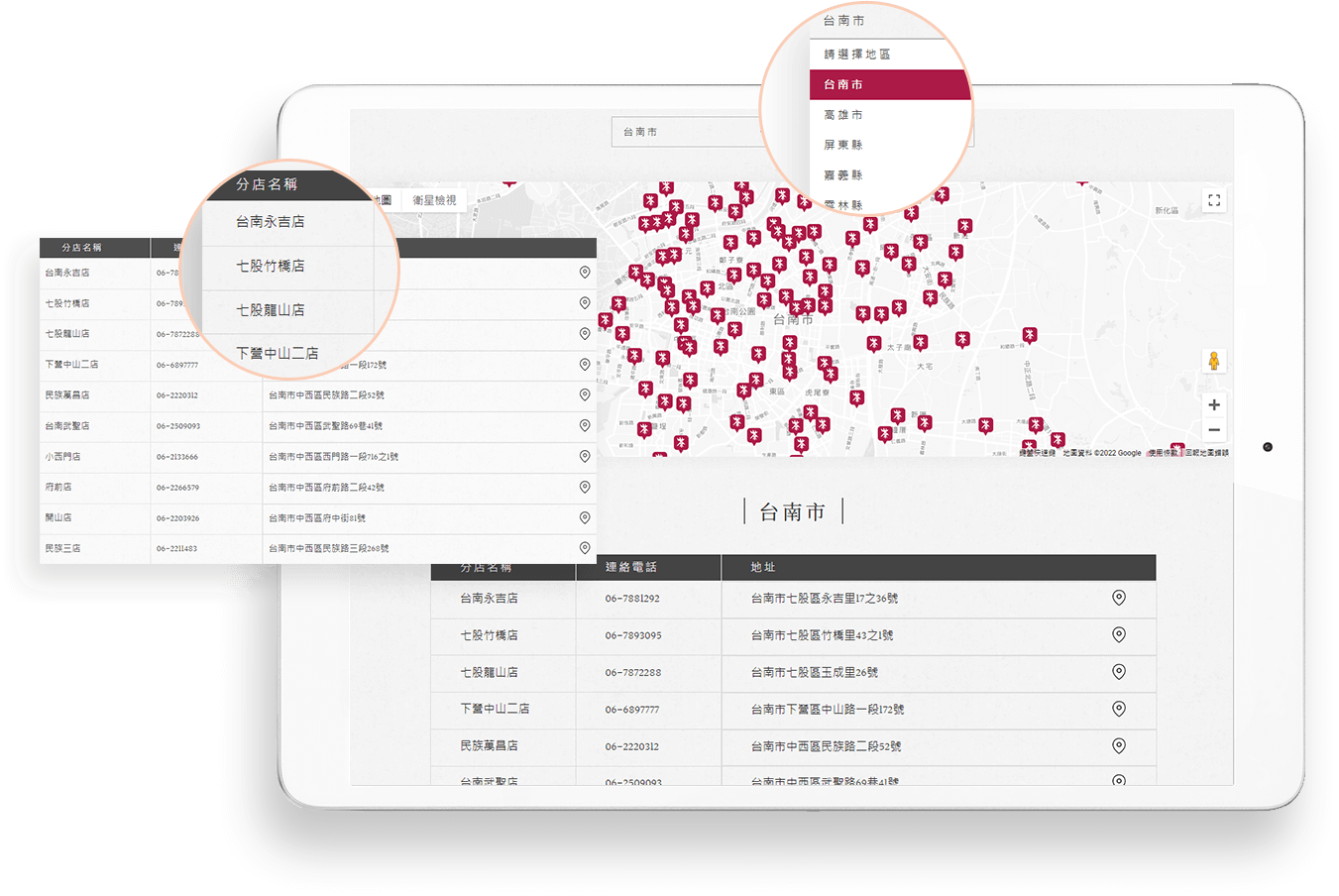Click address 台南市中西區府中街81號
1339x896 pixels.
[x=317, y=518]
